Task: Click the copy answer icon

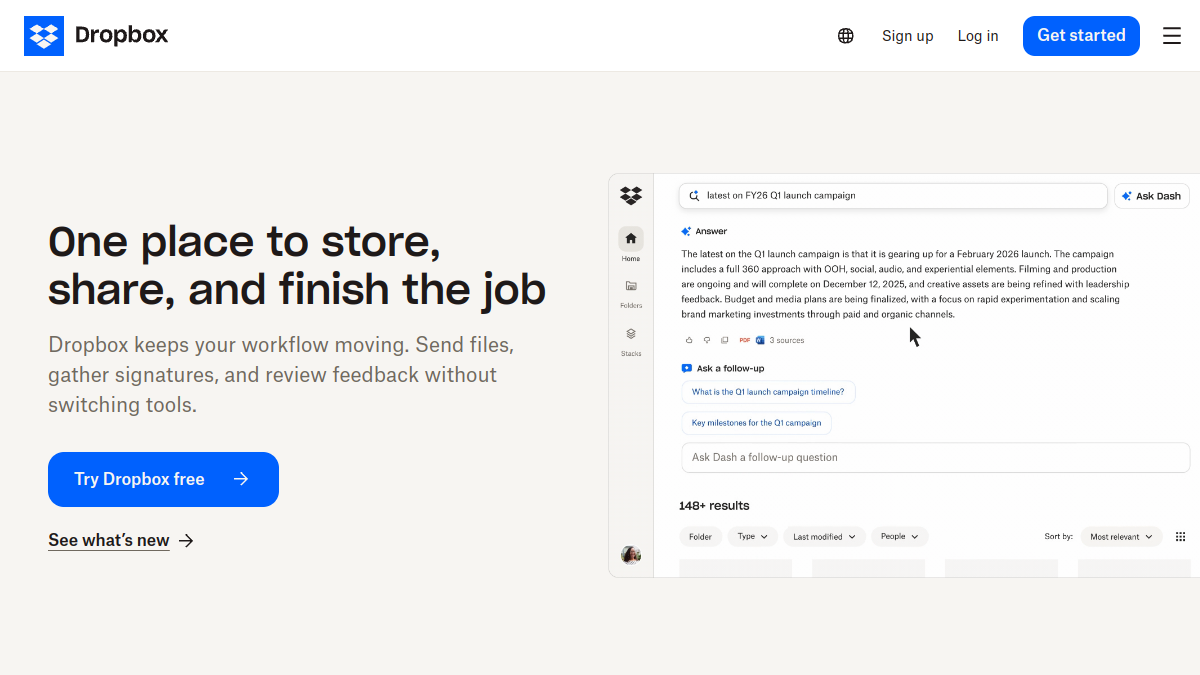Action: pyautogui.click(x=725, y=340)
